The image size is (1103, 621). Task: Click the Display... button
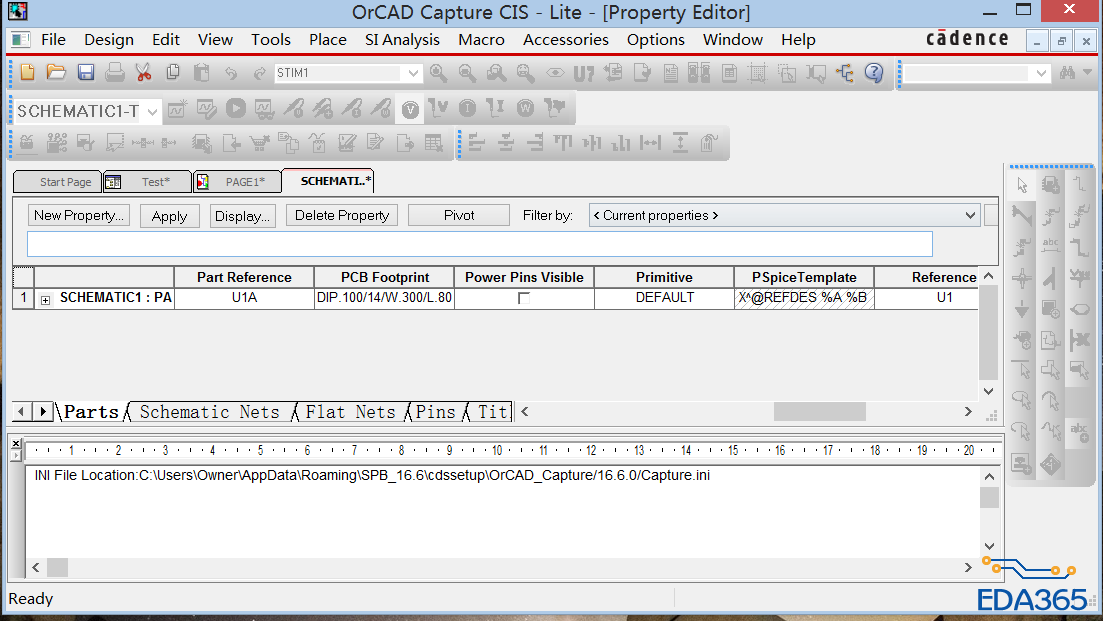coord(243,216)
